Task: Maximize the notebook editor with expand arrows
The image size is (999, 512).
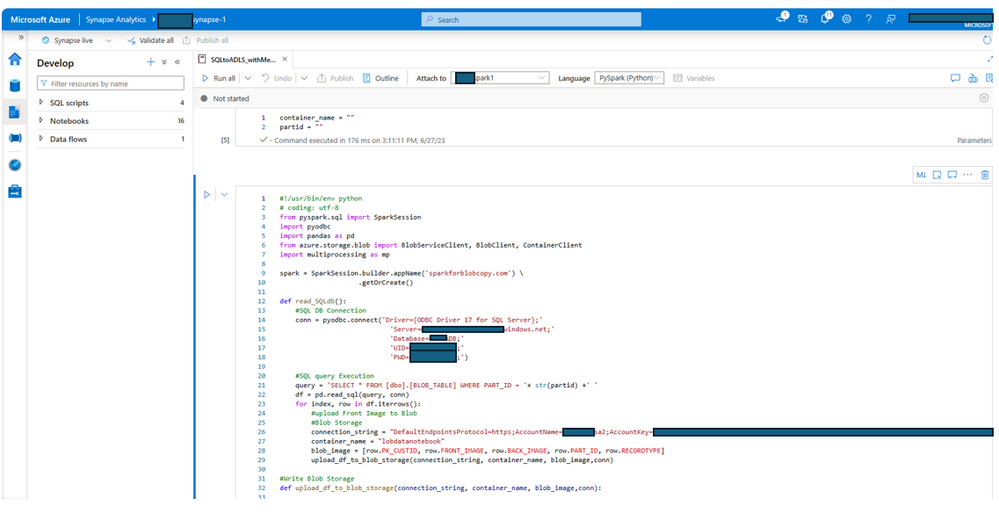Action: click(989, 59)
